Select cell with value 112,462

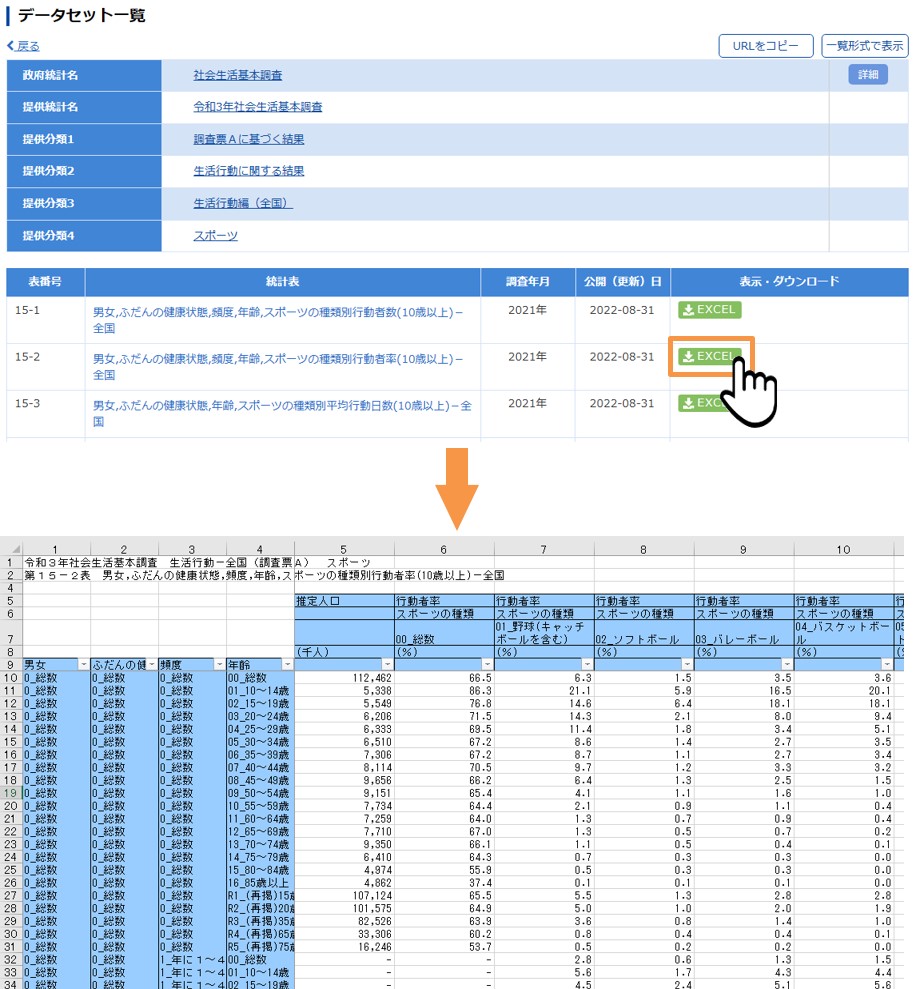(x=344, y=678)
